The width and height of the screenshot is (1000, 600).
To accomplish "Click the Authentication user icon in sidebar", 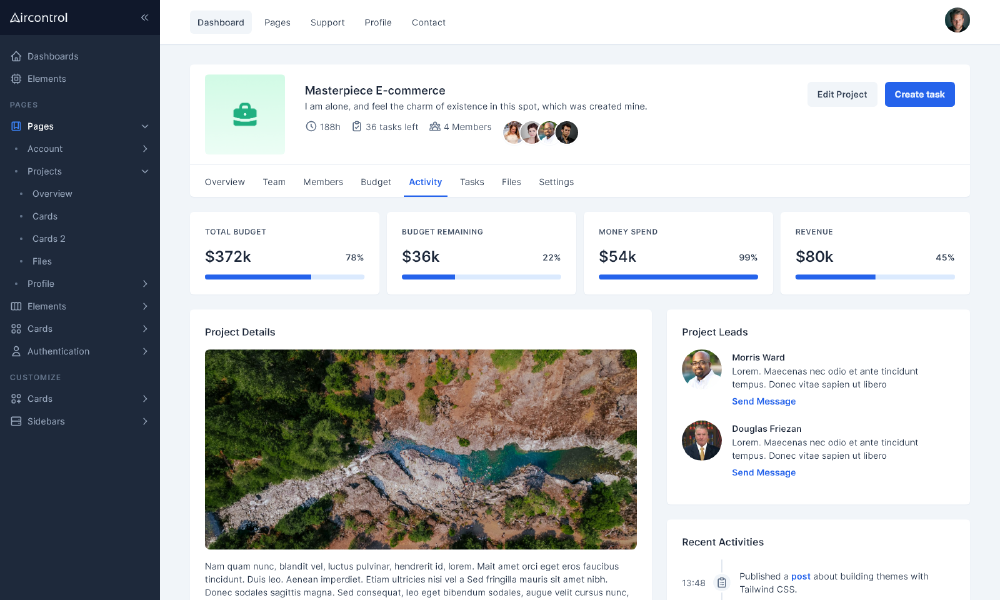I will tap(16, 351).
